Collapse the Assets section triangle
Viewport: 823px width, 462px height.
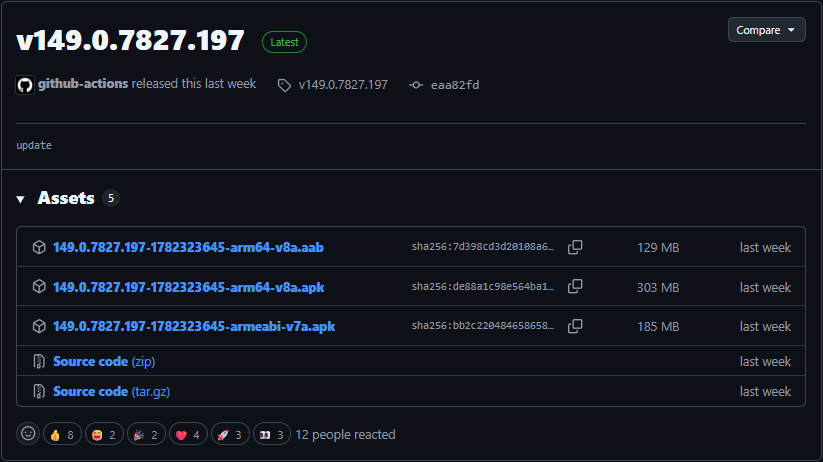(x=20, y=199)
